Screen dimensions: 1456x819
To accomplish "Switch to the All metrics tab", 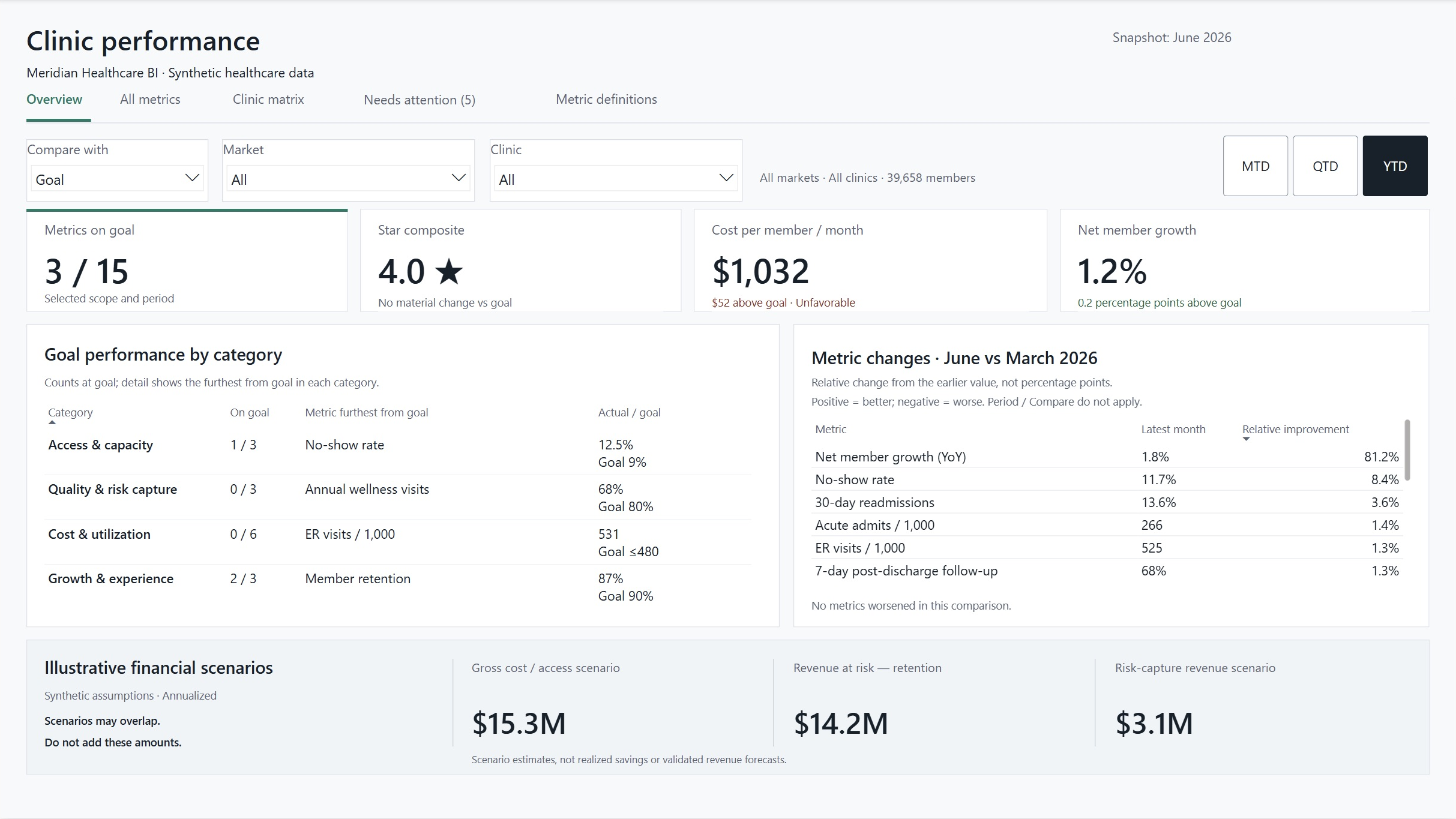I will (x=150, y=100).
